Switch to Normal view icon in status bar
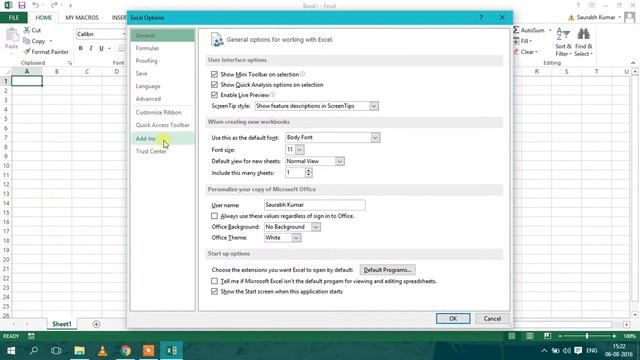The width and height of the screenshot is (640, 360). (511, 336)
